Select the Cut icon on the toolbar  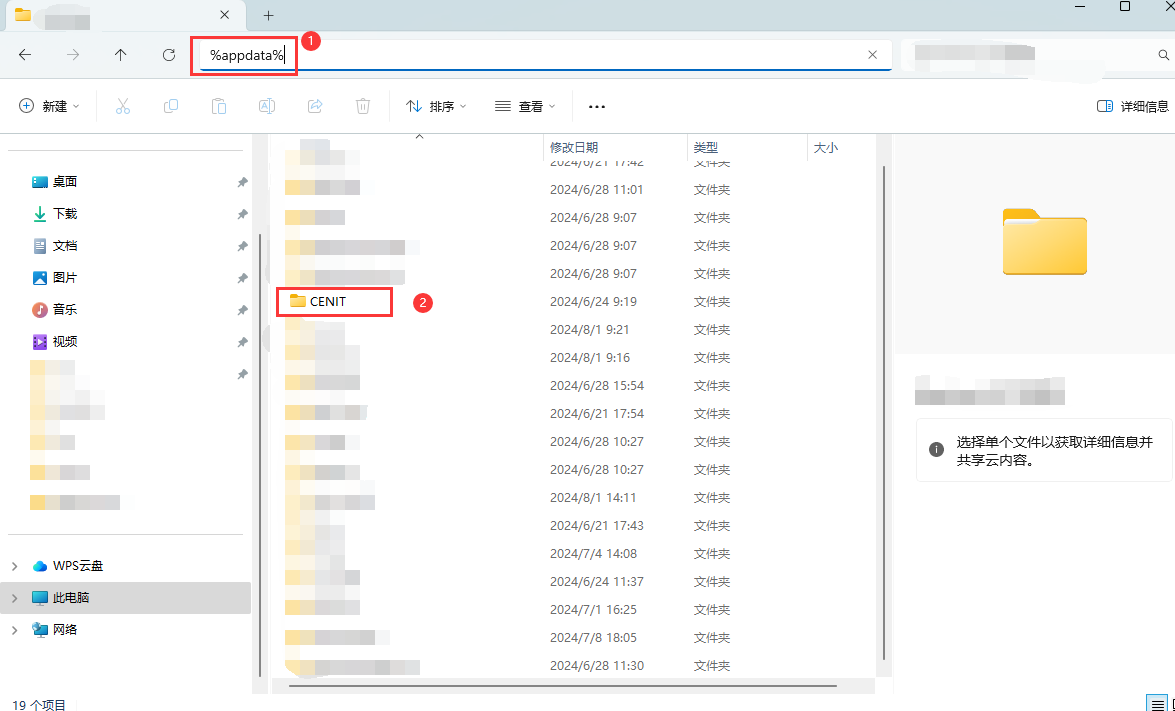click(x=122, y=105)
